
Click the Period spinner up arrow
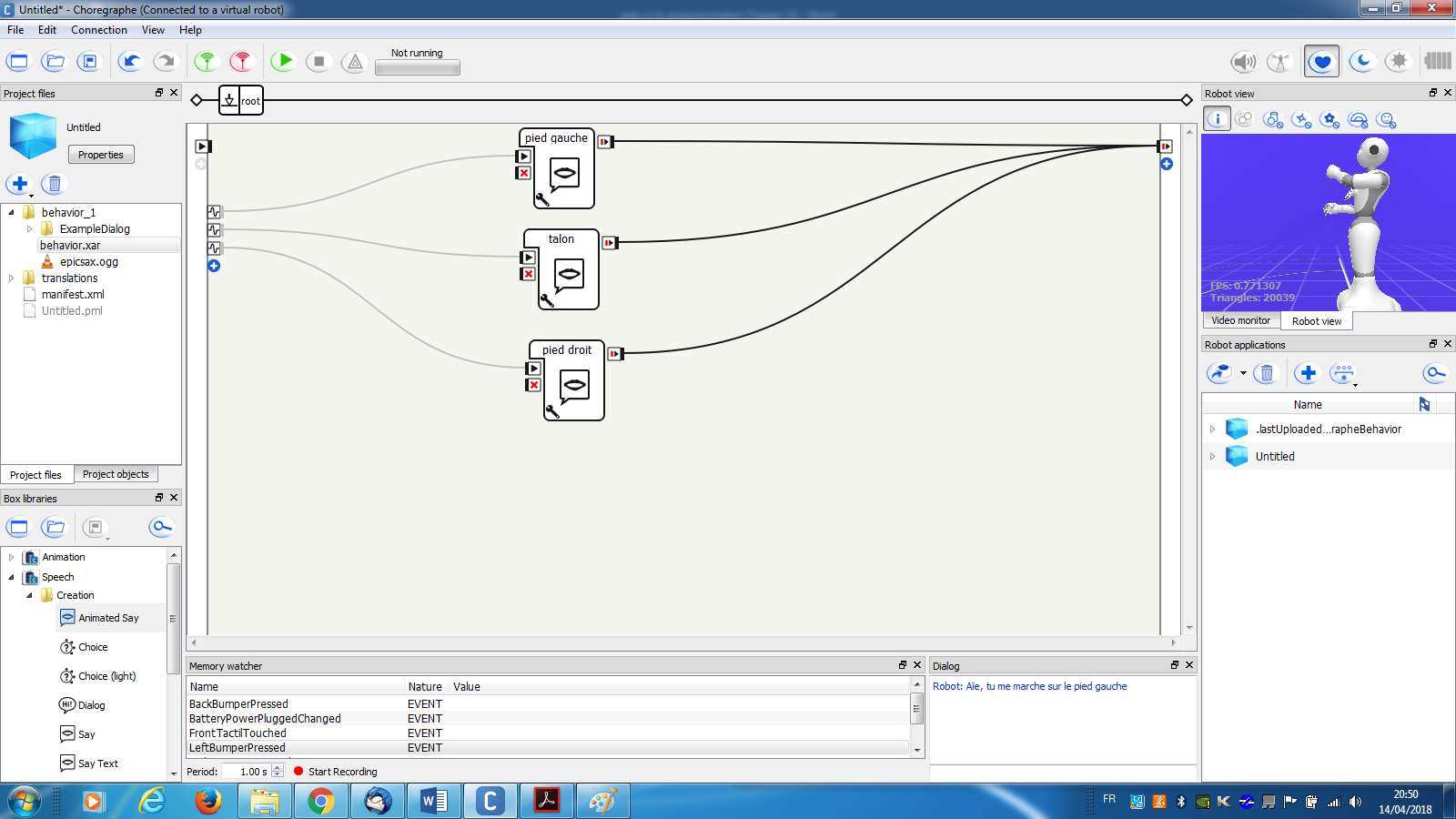tap(278, 768)
